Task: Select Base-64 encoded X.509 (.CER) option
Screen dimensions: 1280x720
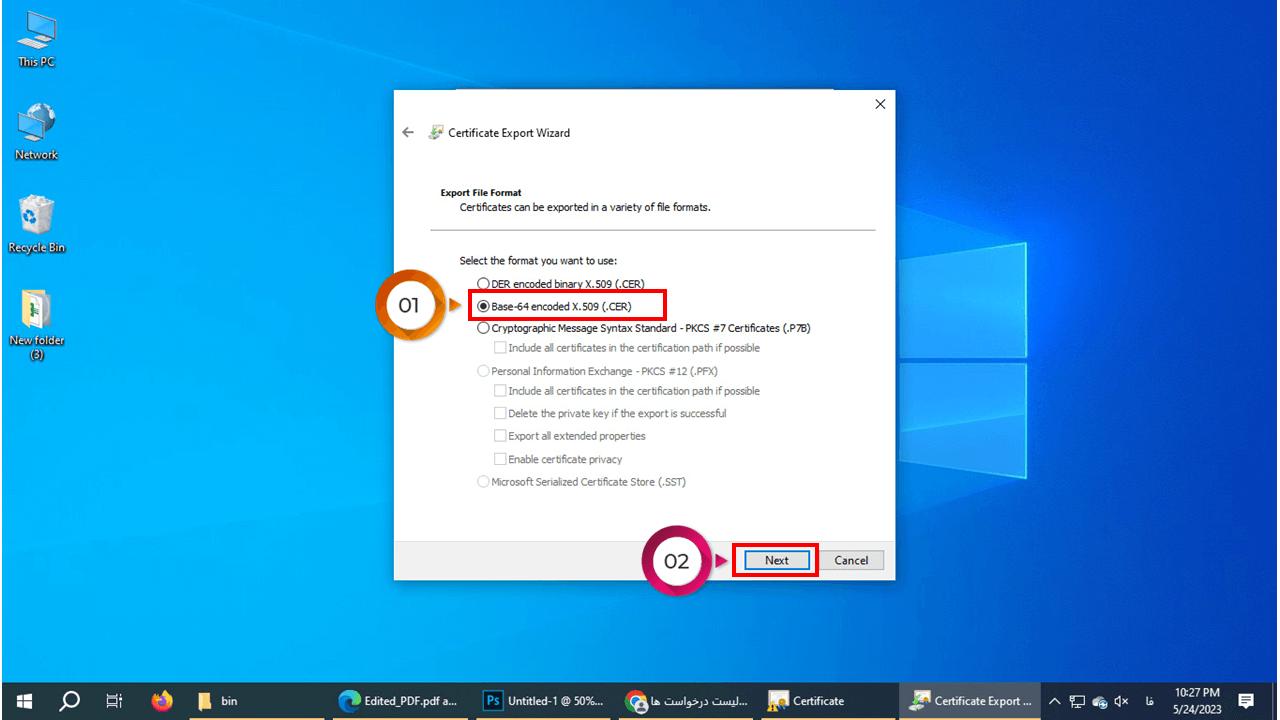Action: coord(484,306)
